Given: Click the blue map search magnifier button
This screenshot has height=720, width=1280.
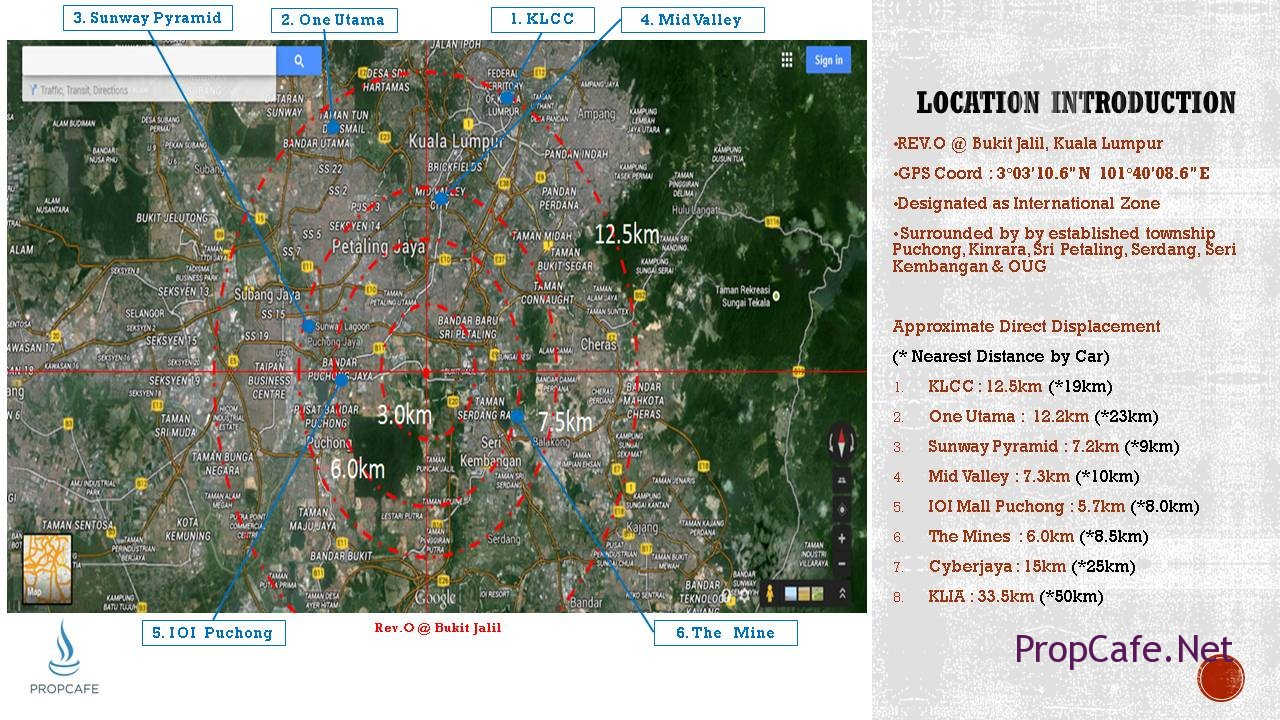Looking at the screenshot, I should (299, 61).
